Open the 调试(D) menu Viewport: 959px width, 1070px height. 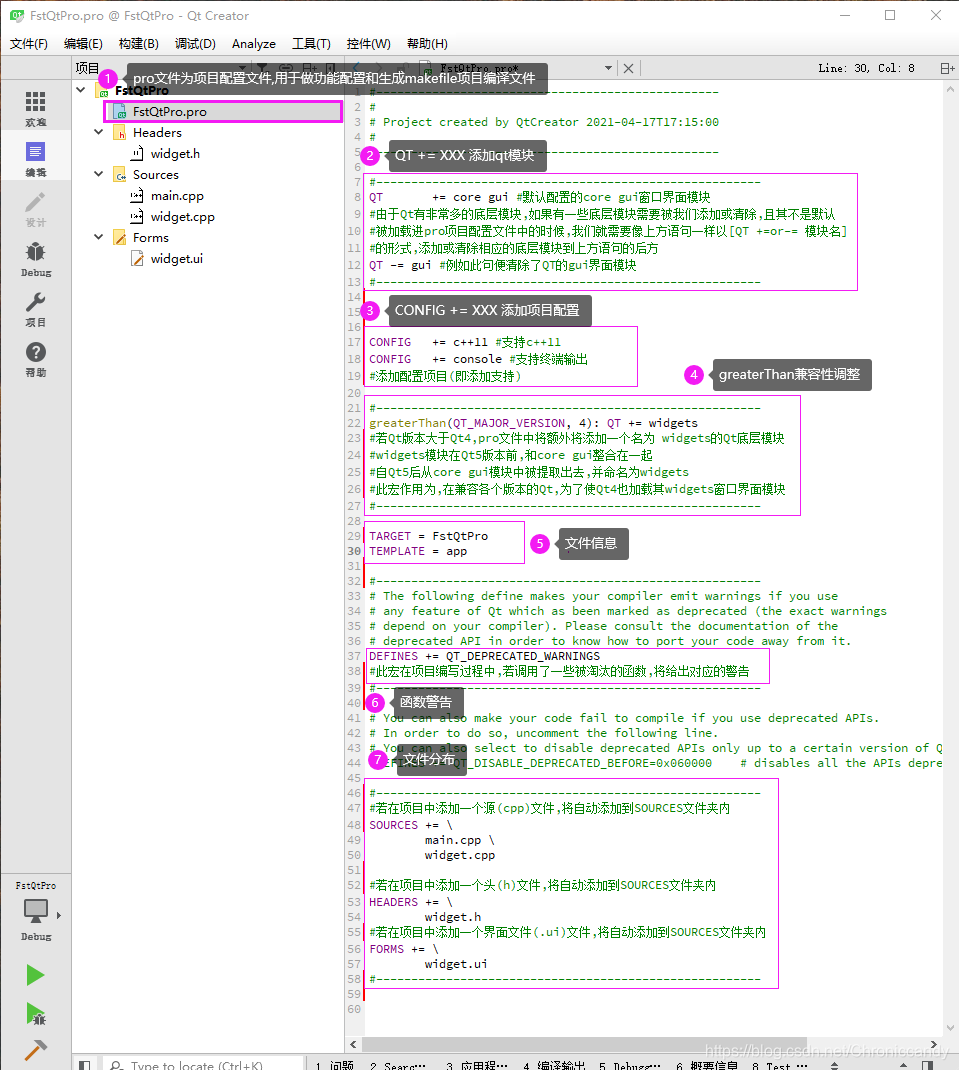point(195,44)
